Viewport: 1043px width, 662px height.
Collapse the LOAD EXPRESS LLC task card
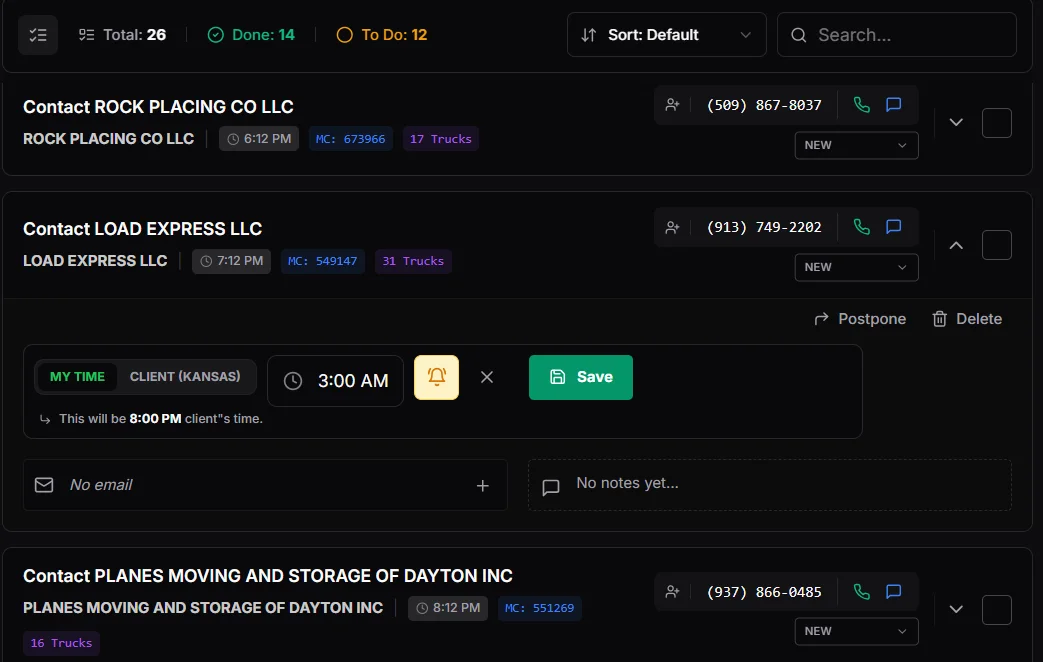(956, 245)
